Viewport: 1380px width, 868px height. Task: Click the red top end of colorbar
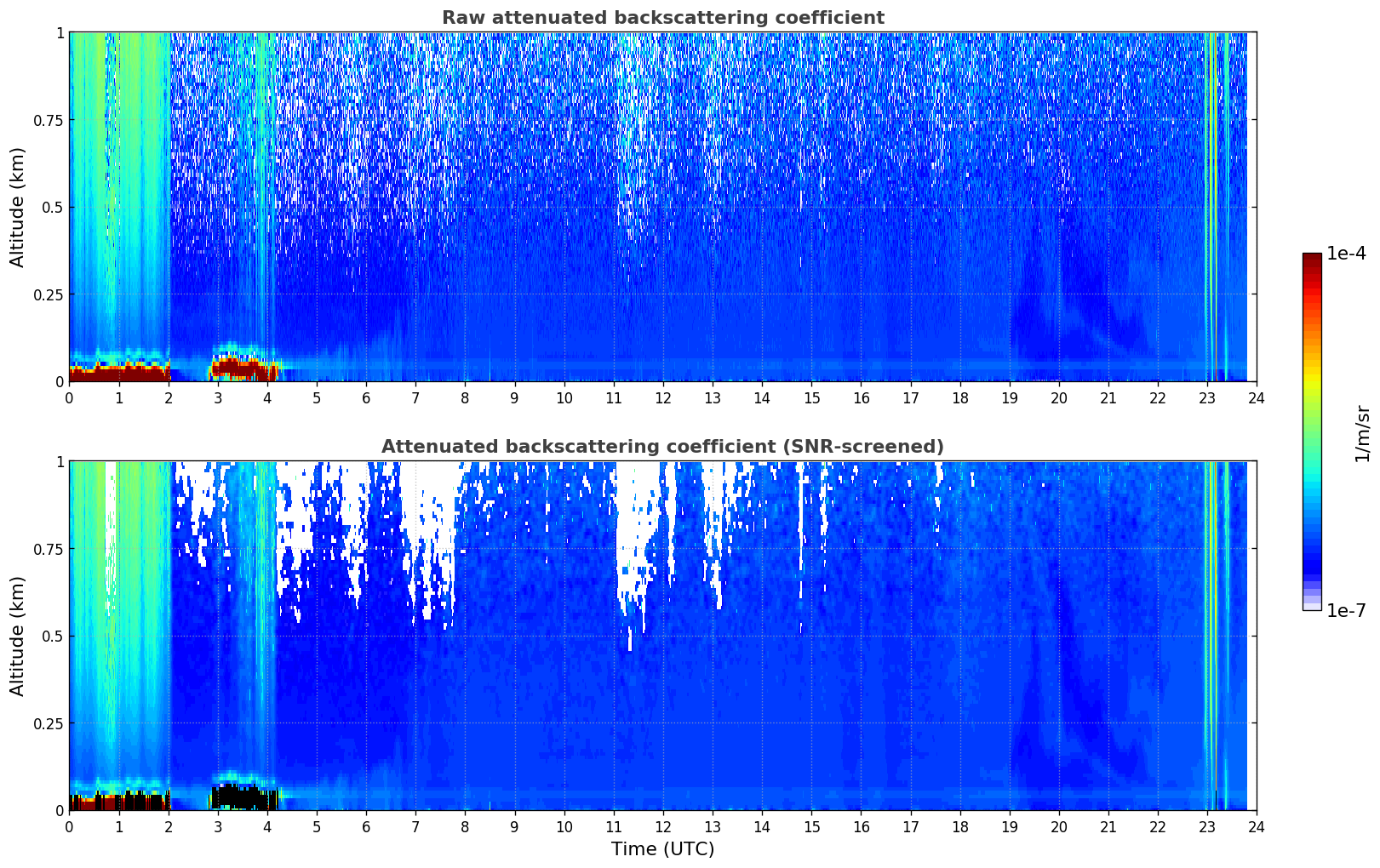coord(1312,259)
